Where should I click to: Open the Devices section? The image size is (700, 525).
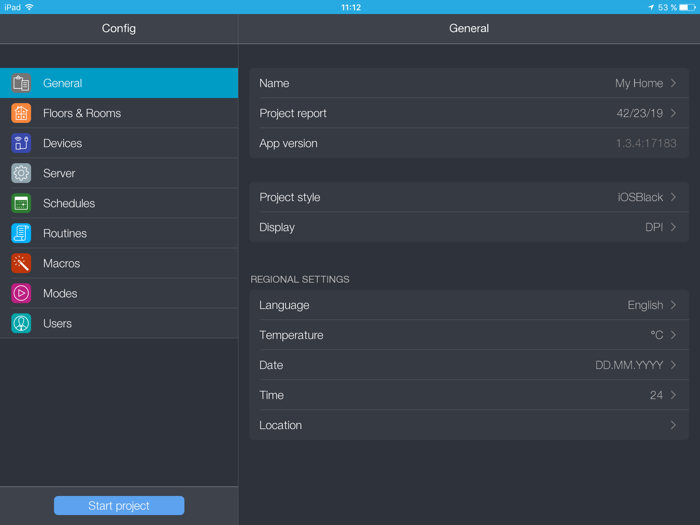coord(119,143)
